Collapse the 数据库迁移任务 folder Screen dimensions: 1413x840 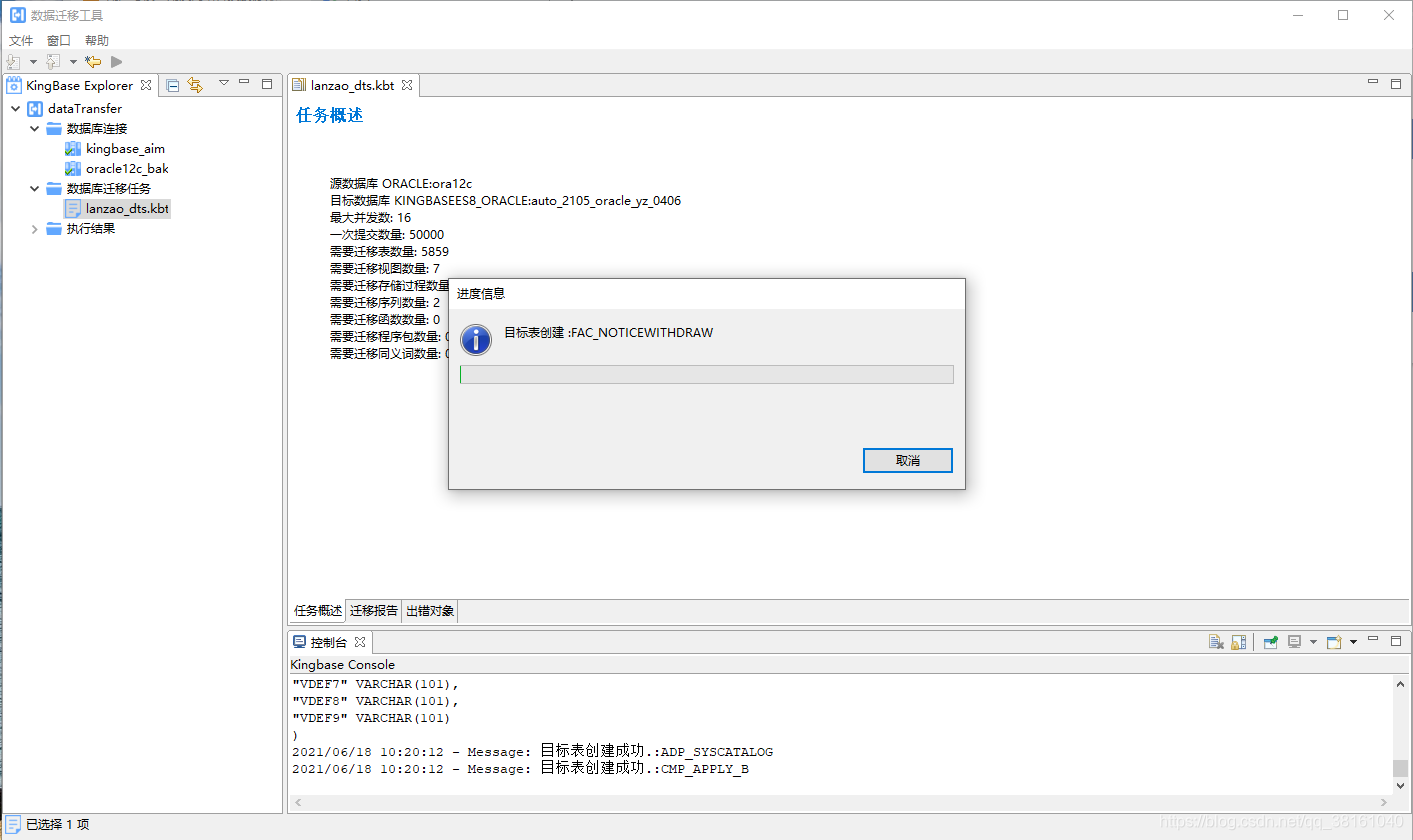(x=34, y=188)
